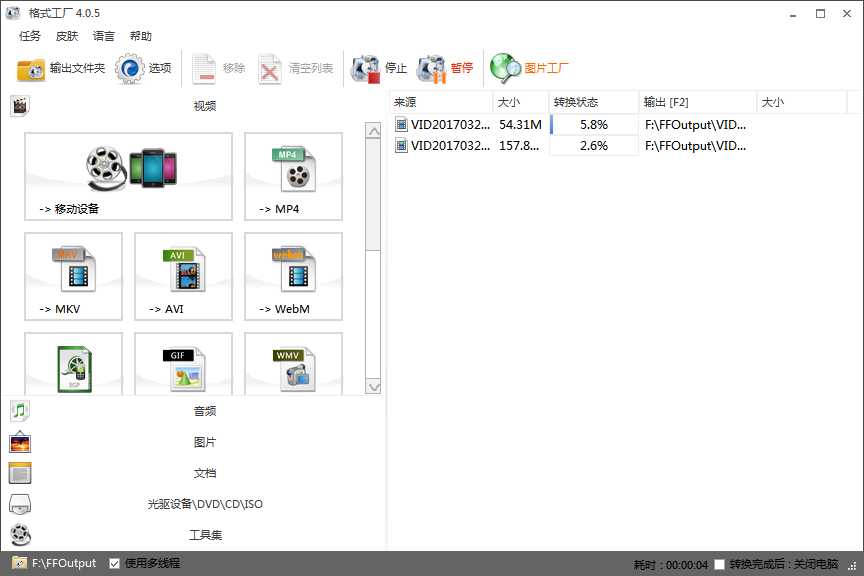Screen dimensions: 864x576
Task: Click the 格式工厂 app icon in title bar
Action: tap(13, 13)
